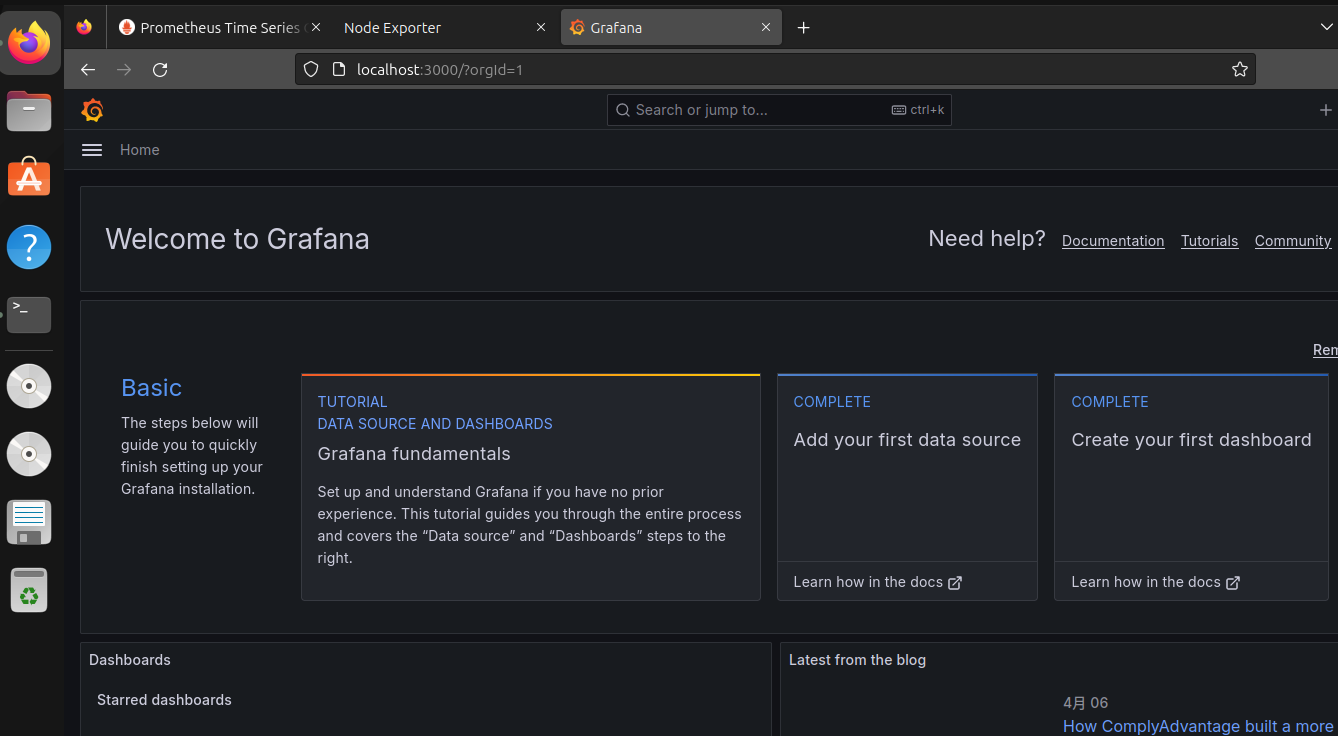Open Ubuntu Software from the dock
1338x736 pixels.
click(x=30, y=178)
